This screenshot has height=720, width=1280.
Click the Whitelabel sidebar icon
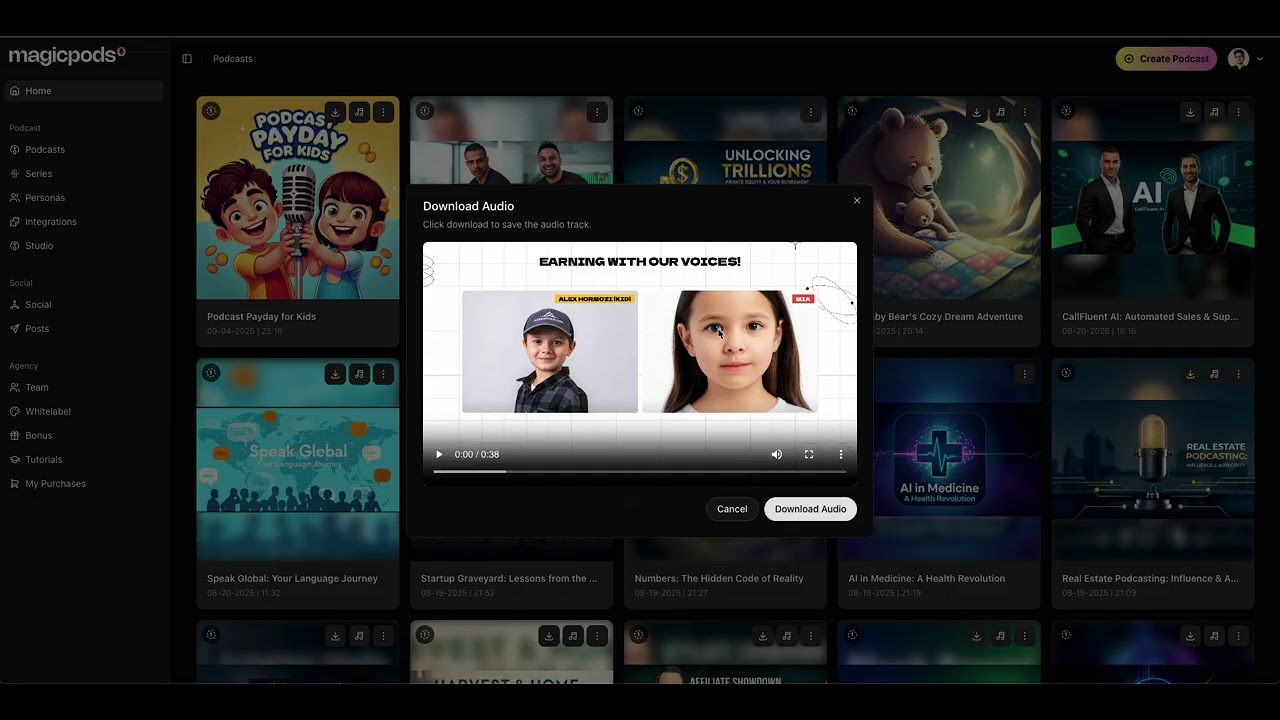pos(14,412)
